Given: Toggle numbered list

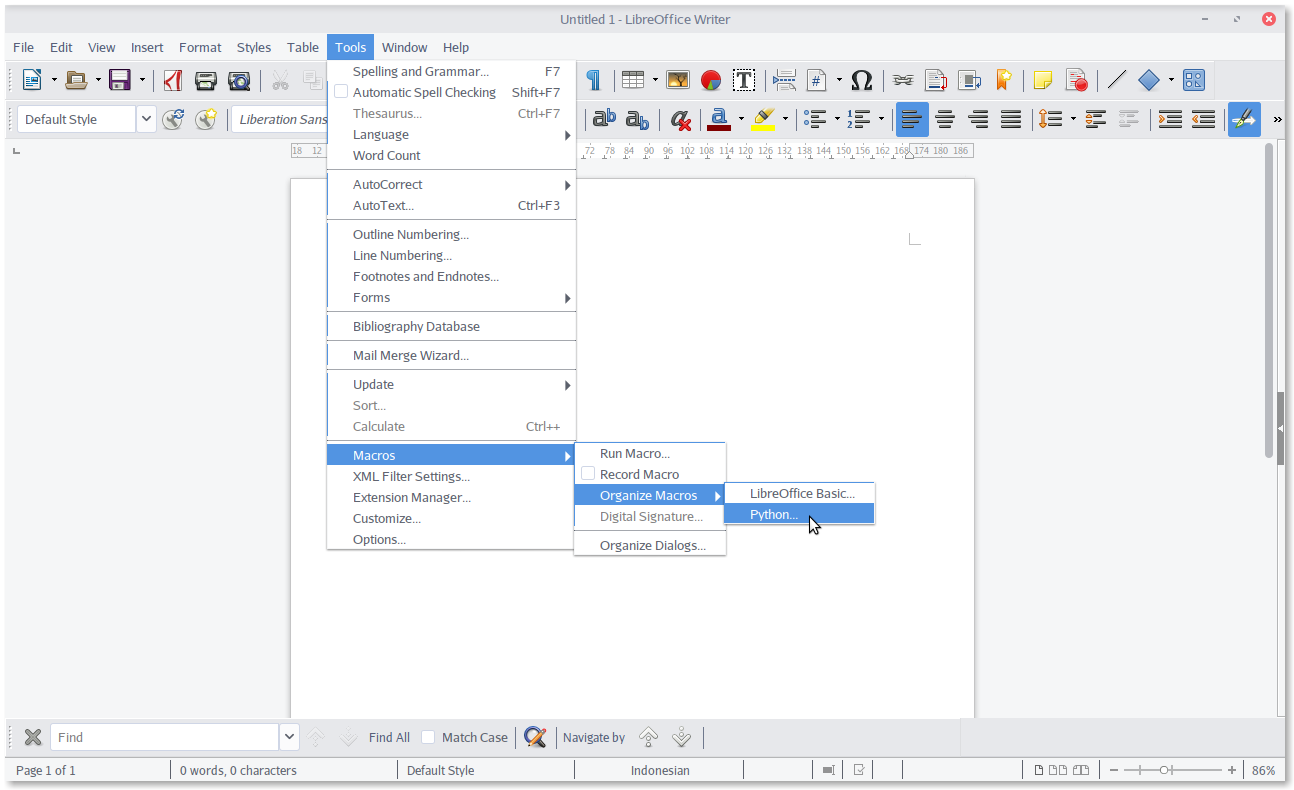Looking at the screenshot, I should 859,119.
